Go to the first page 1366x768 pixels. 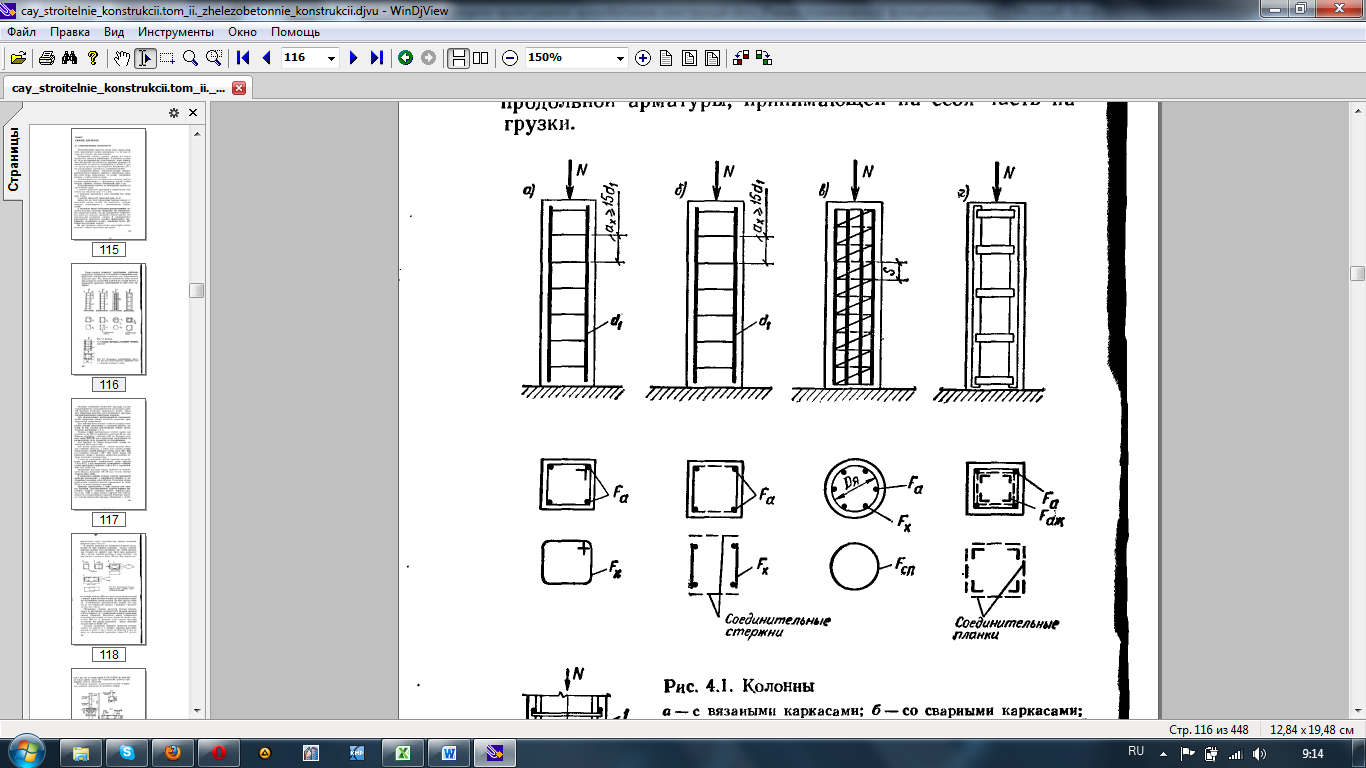coord(243,58)
